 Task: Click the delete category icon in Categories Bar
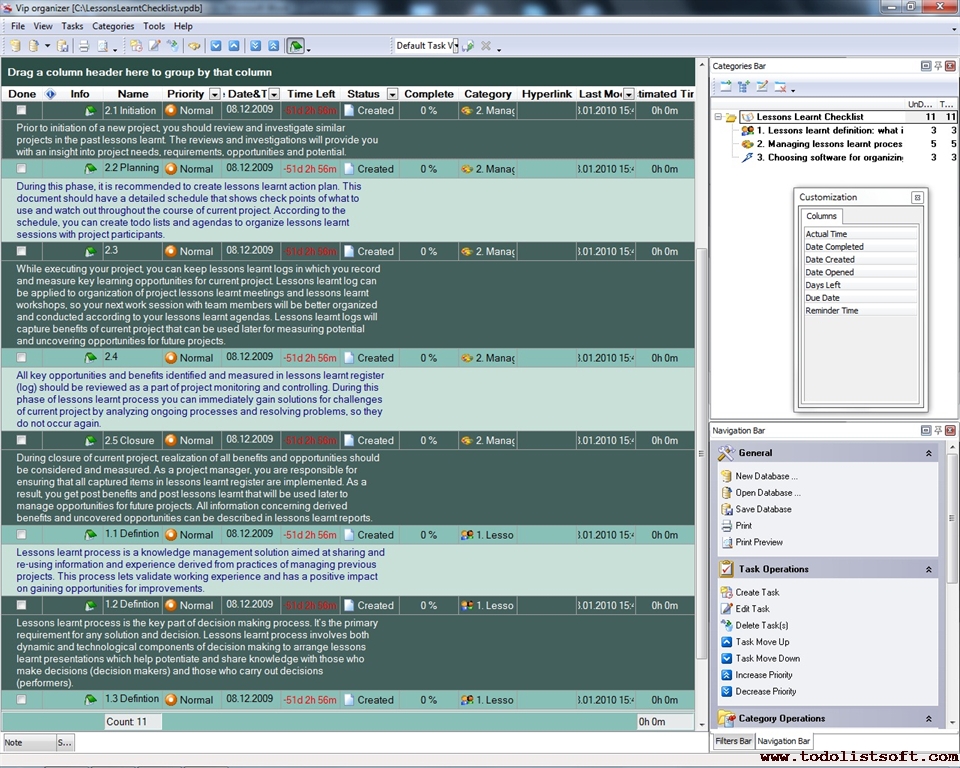point(781,87)
